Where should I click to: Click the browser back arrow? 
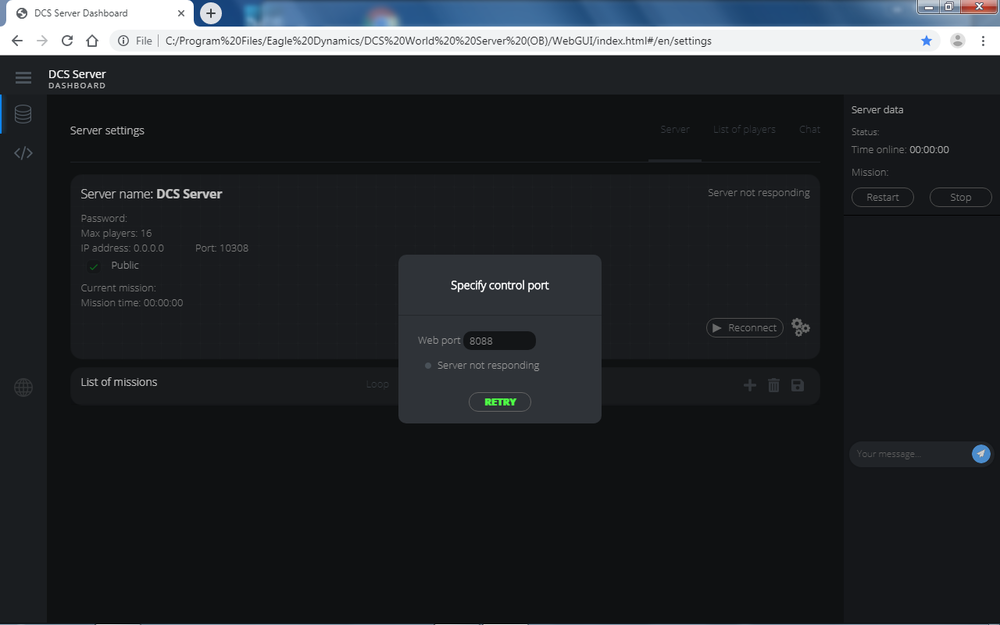pos(17,41)
